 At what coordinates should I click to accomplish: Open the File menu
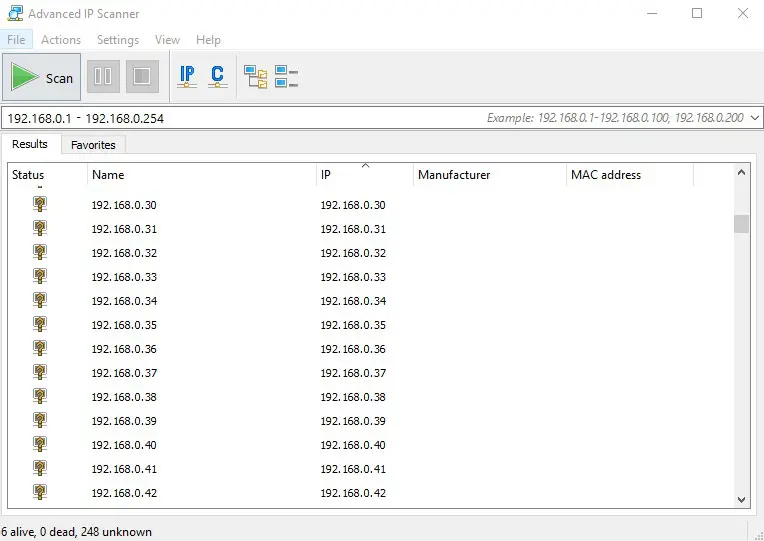coord(16,39)
